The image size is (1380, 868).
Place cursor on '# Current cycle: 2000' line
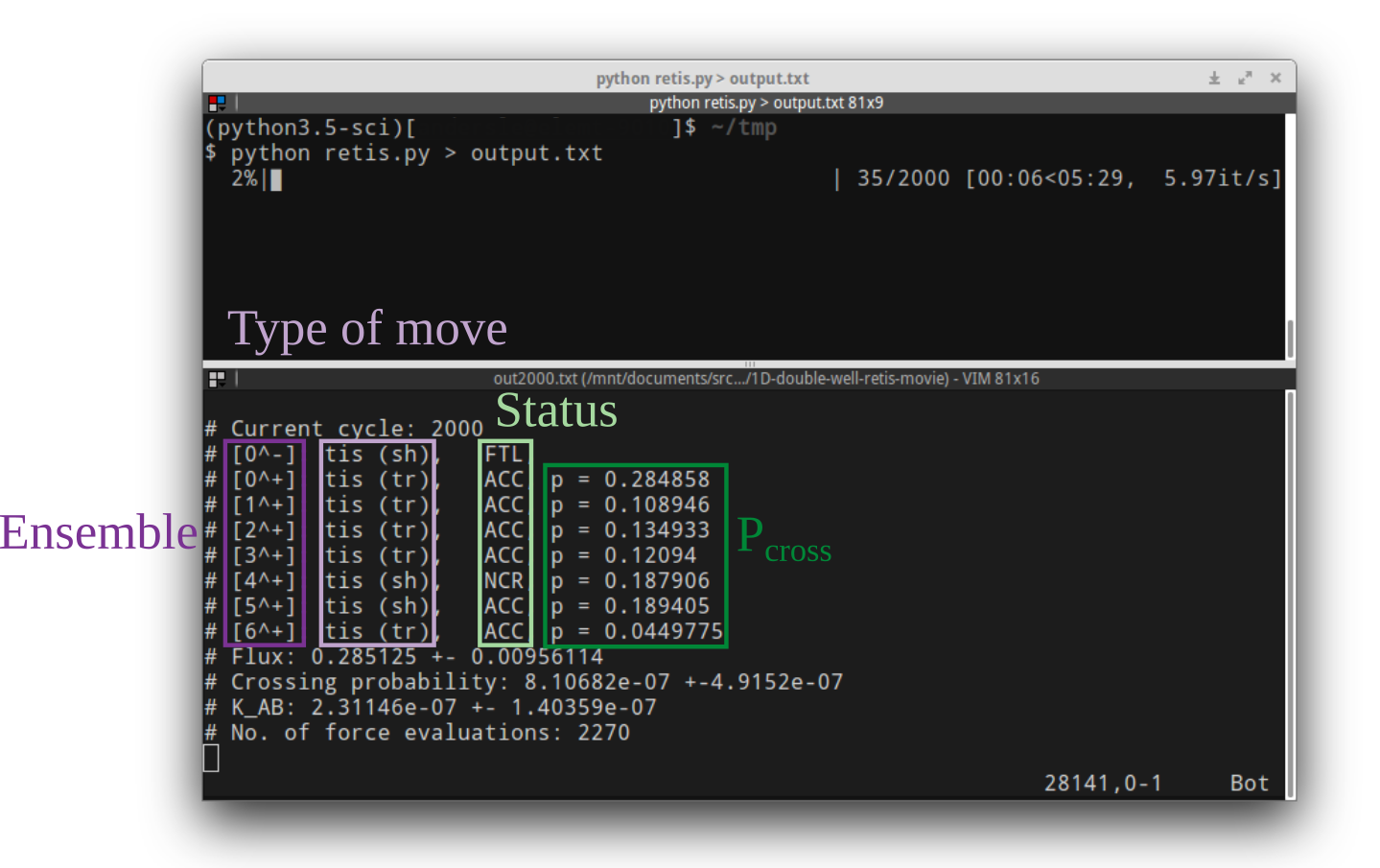click(x=357, y=429)
